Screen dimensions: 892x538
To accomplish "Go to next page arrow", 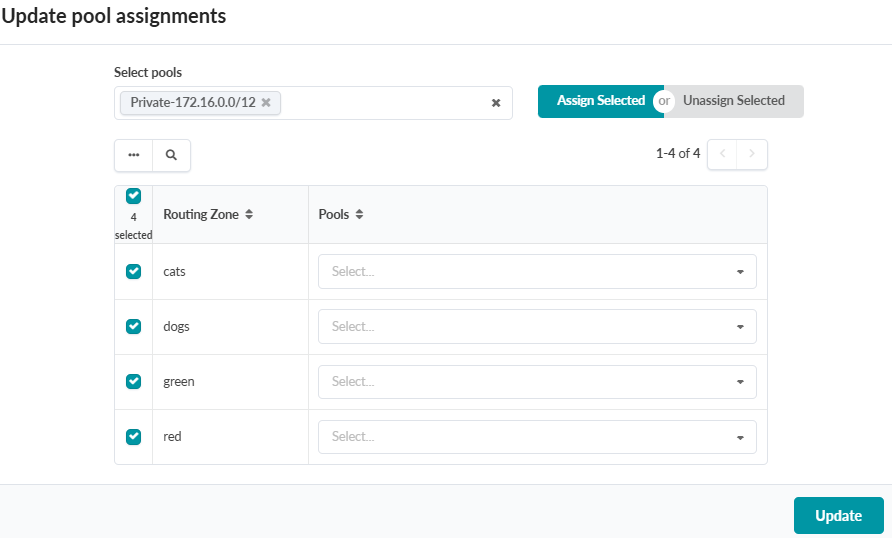I will [752, 154].
